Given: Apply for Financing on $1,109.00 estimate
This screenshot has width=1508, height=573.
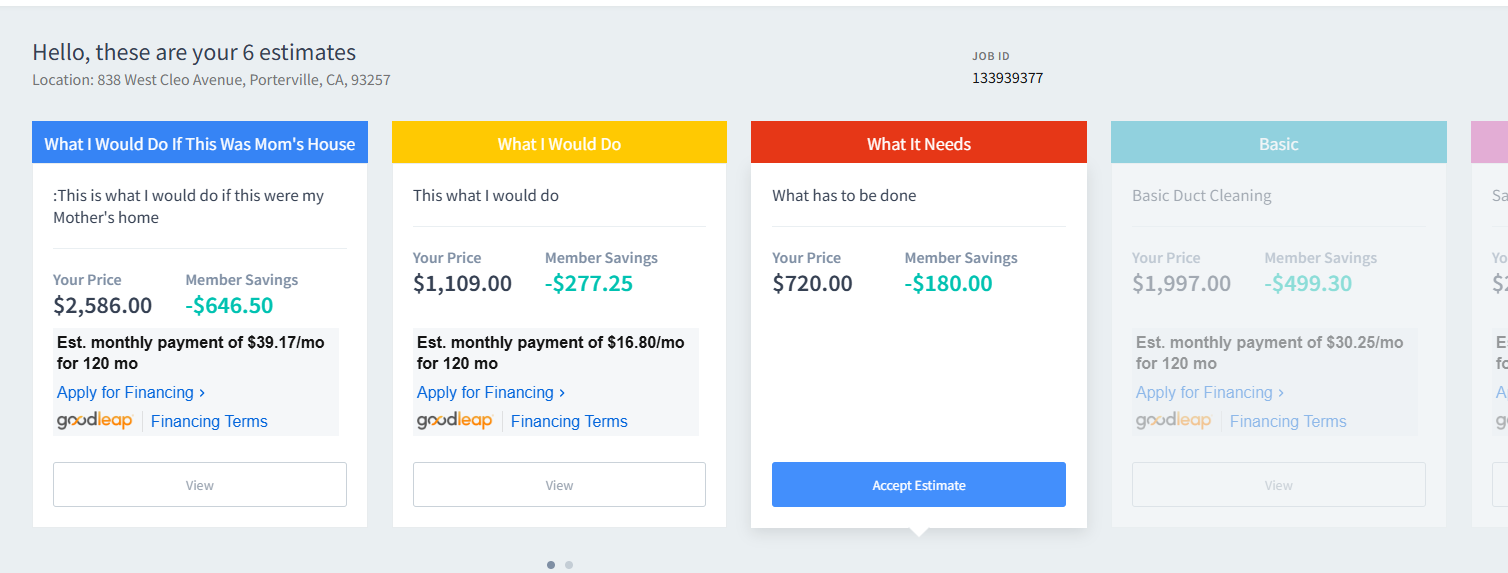Looking at the screenshot, I should point(490,392).
